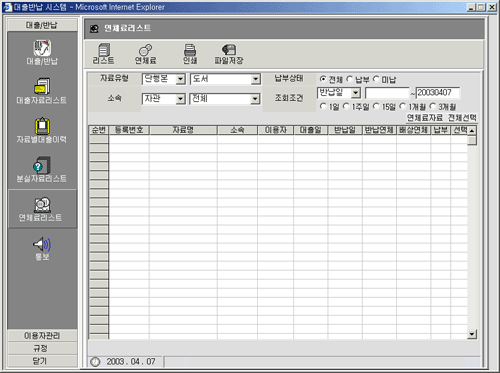This screenshot has height=373, width=500.
Task: Click the clock icon in status bar
Action: tap(95, 362)
